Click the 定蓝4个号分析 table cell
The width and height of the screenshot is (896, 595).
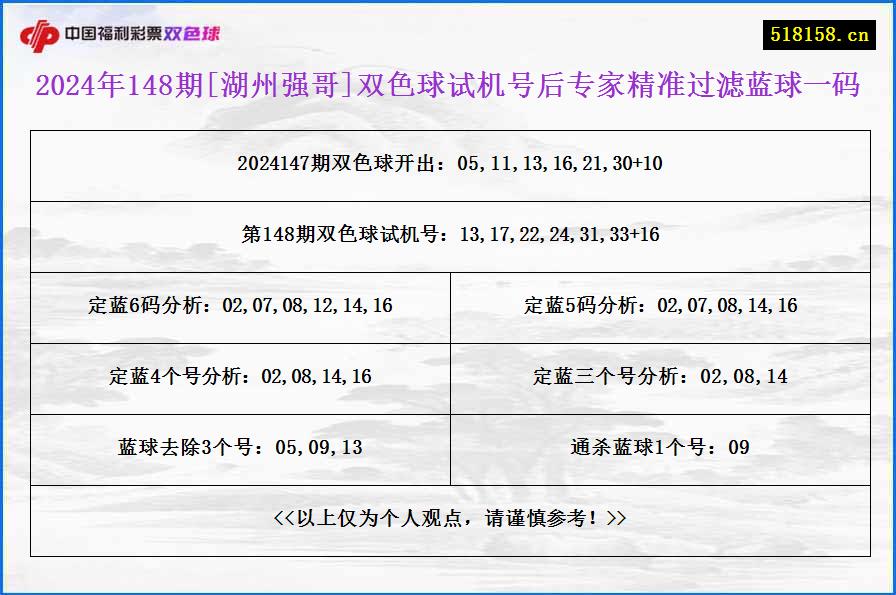point(240,378)
